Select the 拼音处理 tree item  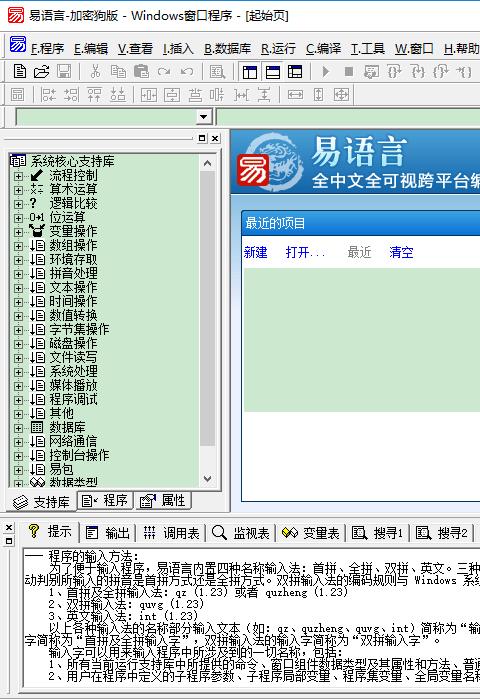tap(73, 273)
